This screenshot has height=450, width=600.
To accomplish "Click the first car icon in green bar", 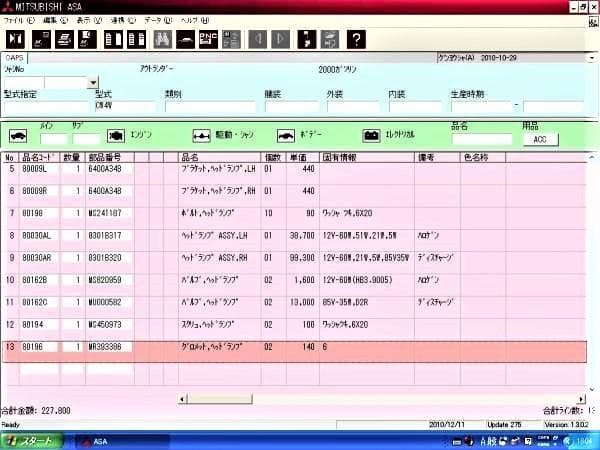I will (x=17, y=135).
